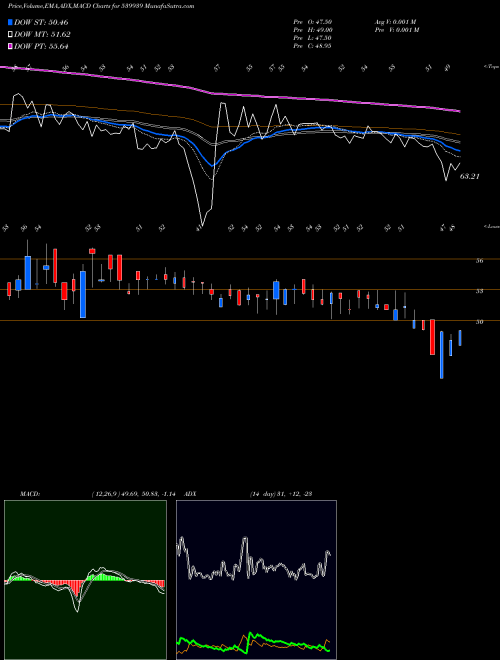Click the MACD values '(12,26,9) 49.69, 50.83, -1.14'
The width and height of the screenshot is (500, 660).
[136, 493]
